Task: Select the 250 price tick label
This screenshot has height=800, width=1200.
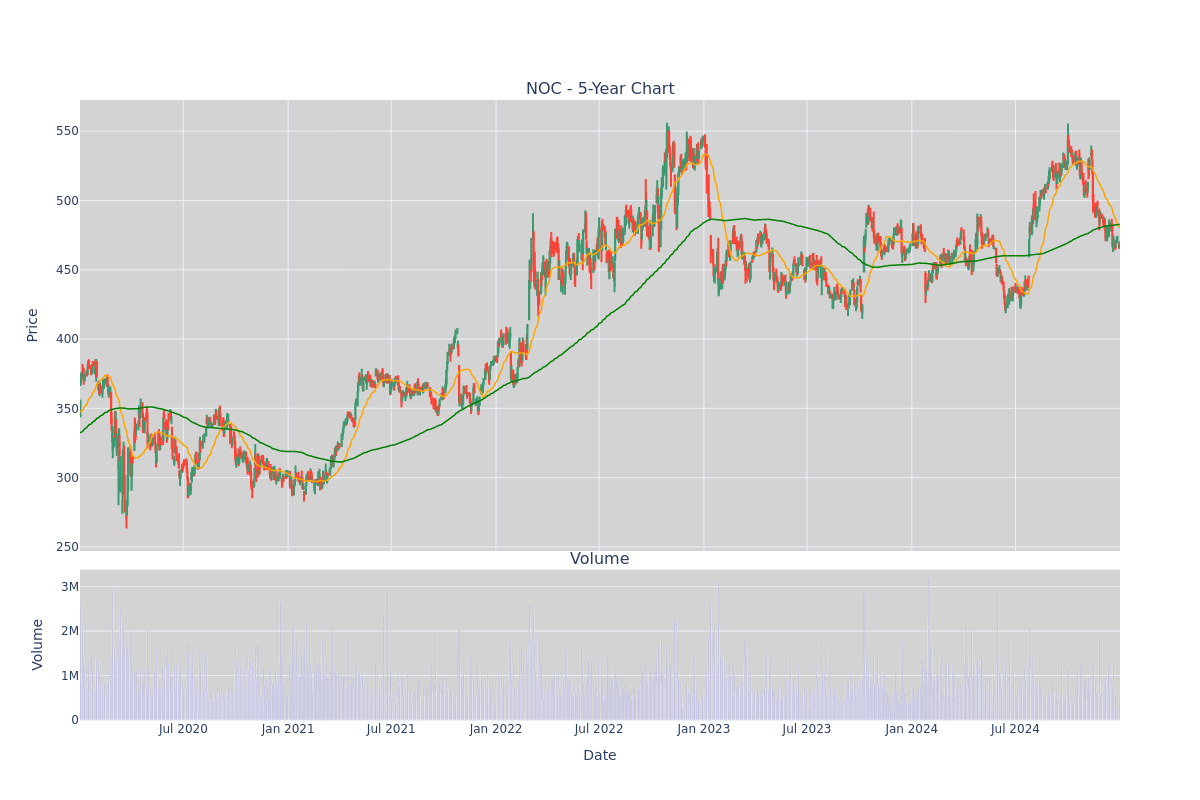Action: (x=67, y=547)
